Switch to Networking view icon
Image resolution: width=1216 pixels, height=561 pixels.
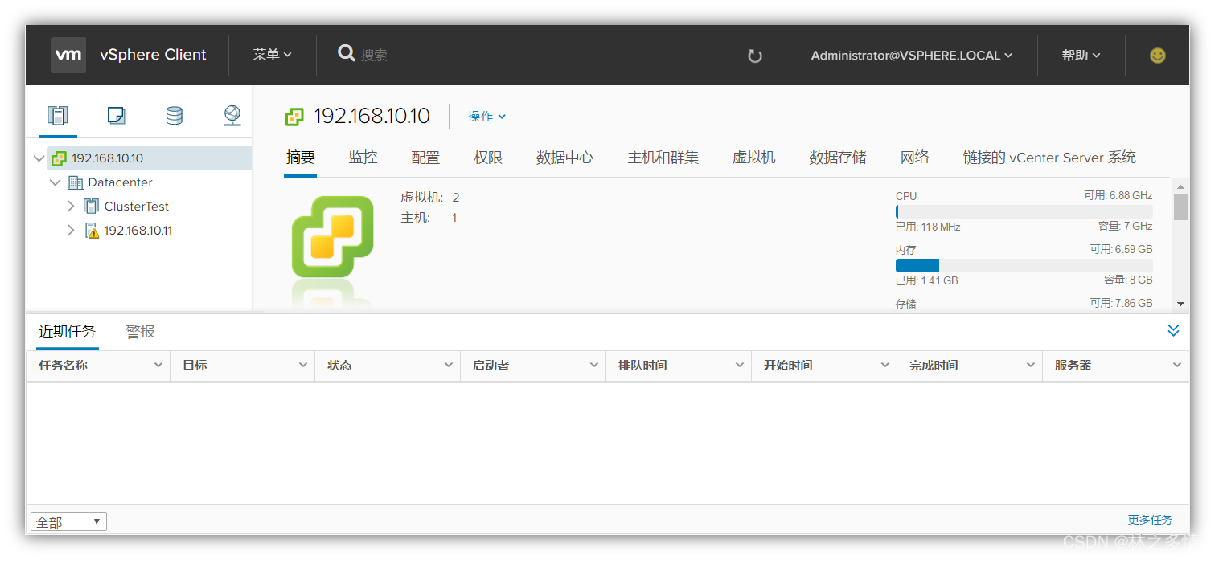pos(232,115)
